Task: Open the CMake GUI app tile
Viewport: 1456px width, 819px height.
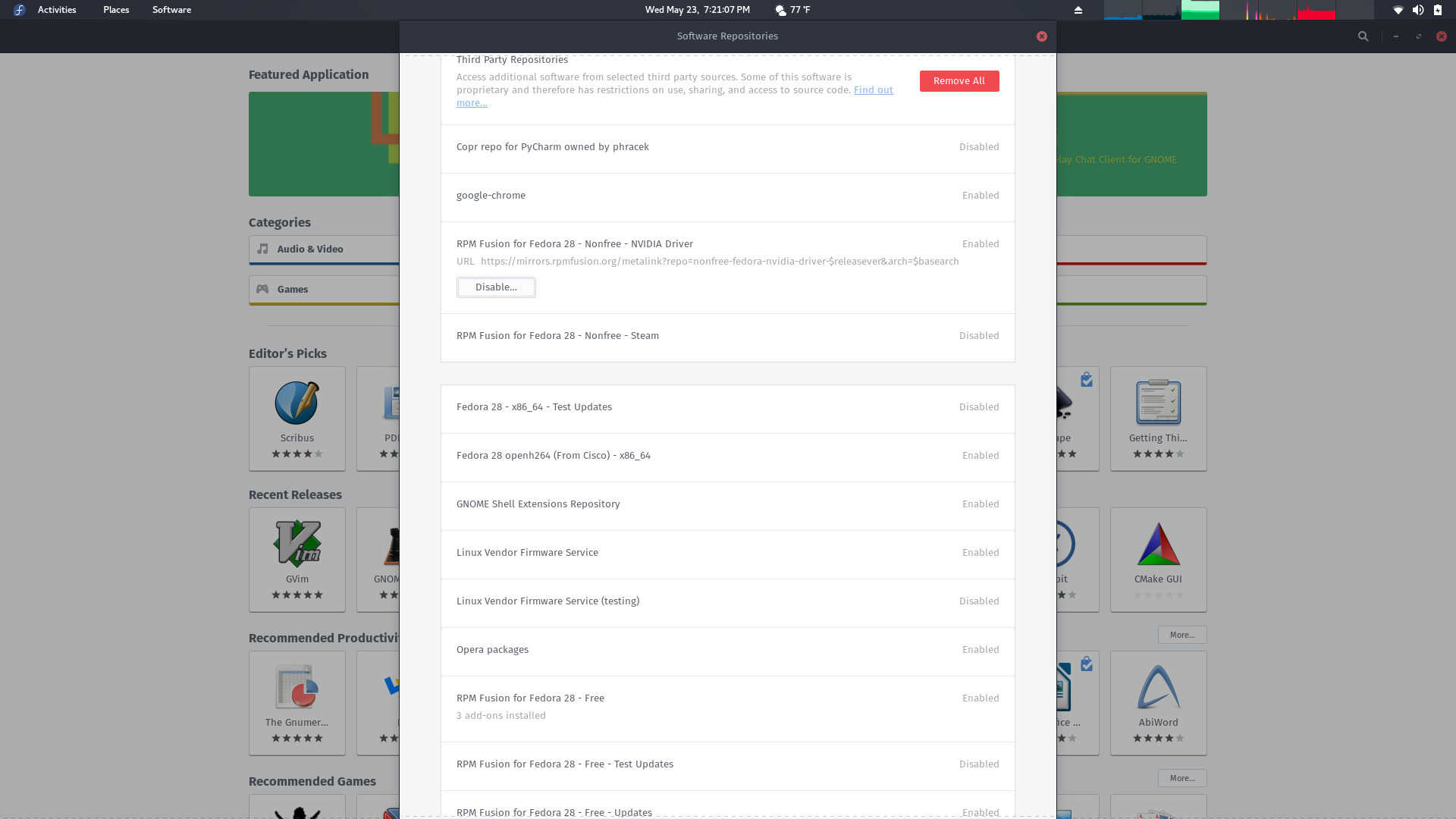Action: point(1158,560)
